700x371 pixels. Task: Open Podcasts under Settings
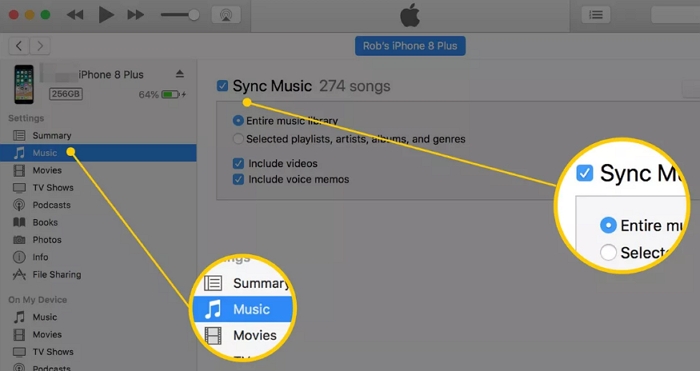tap(98, 205)
